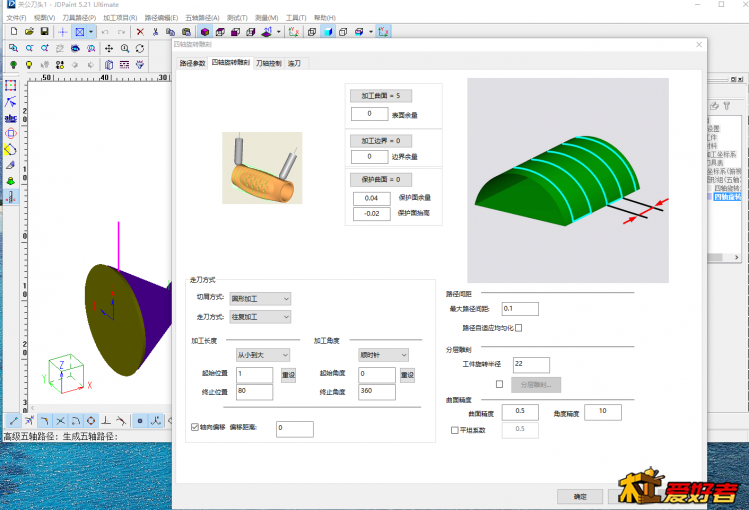Open the 帮助(H) menu
The image size is (749, 510).
pos(325,18)
